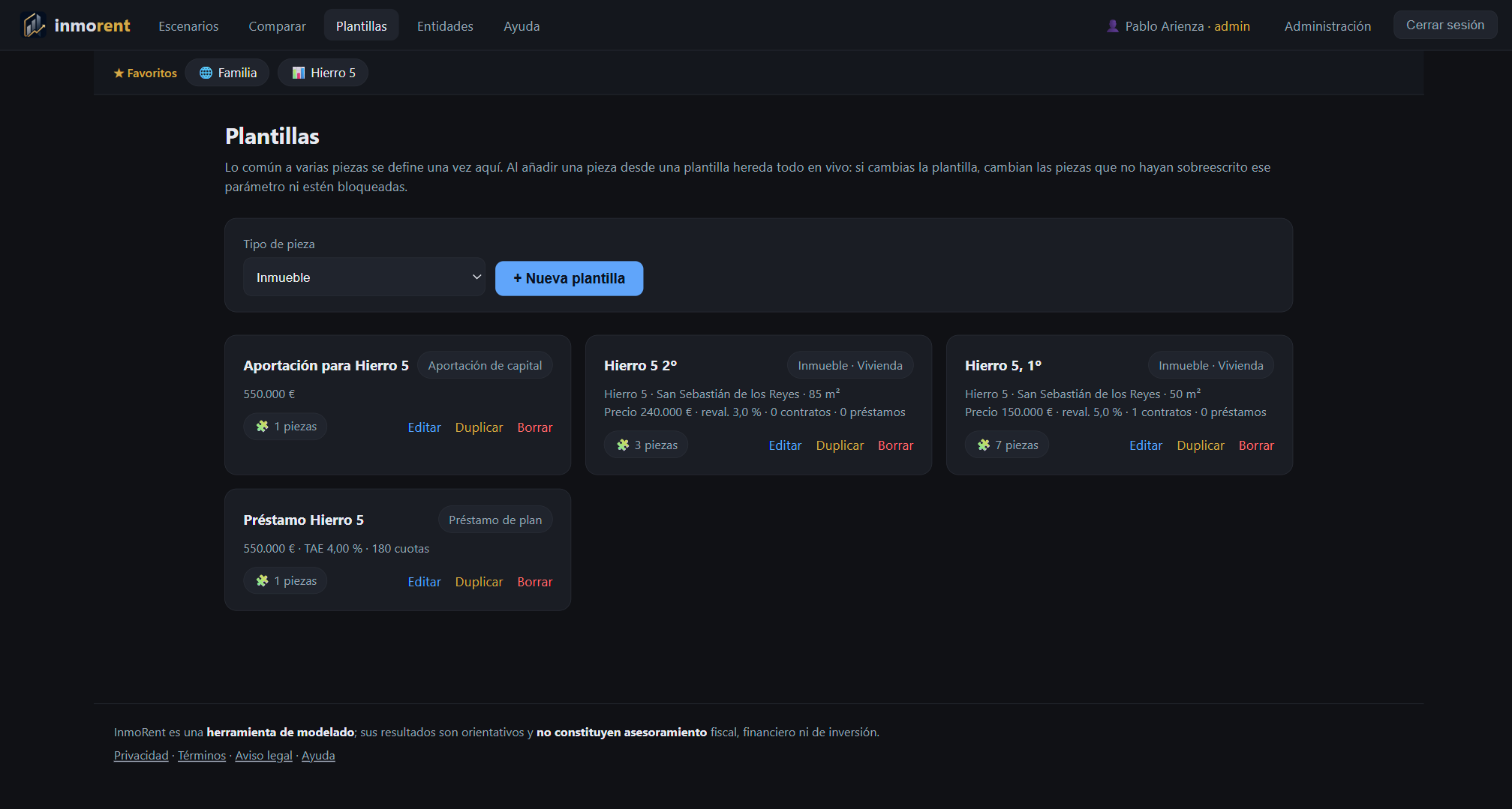
Task: Open the Tipo de pieza dropdown
Action: (364, 277)
